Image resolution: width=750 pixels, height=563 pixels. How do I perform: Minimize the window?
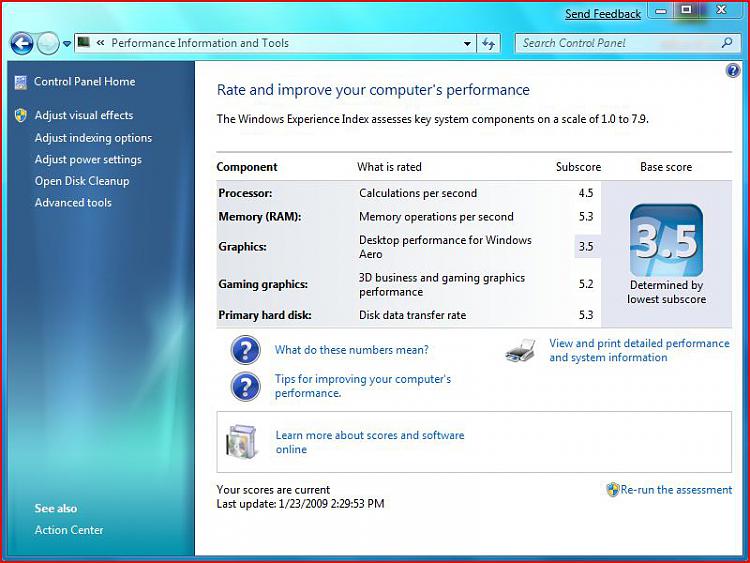coord(662,11)
